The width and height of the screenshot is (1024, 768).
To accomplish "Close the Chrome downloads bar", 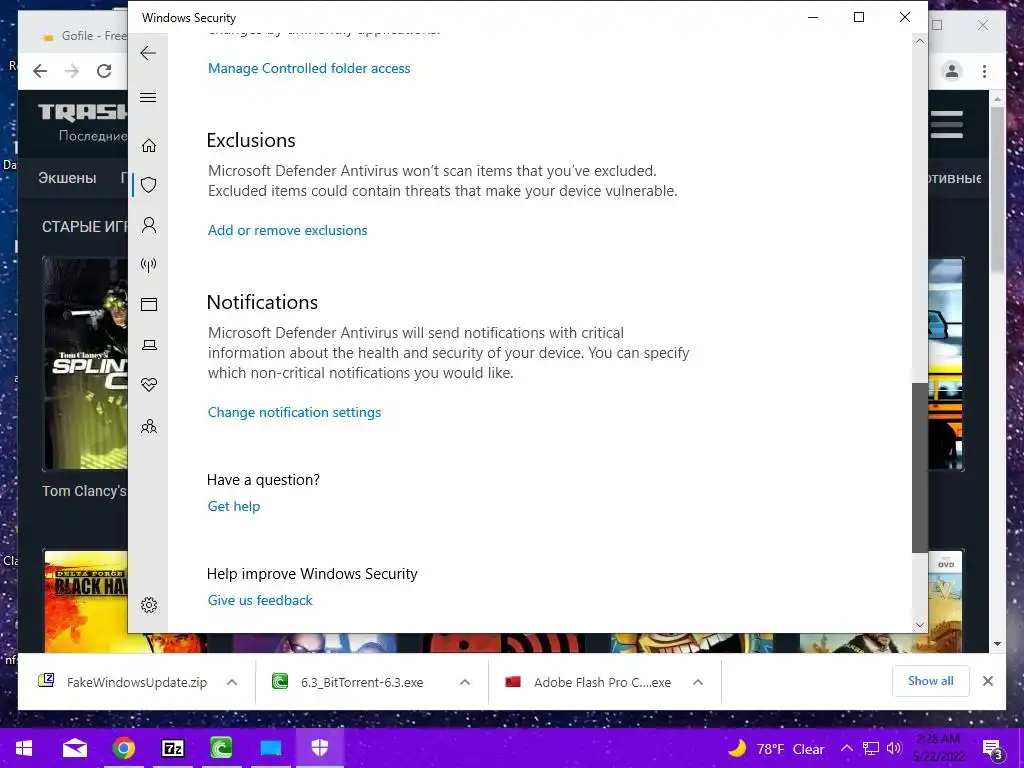I will 988,681.
